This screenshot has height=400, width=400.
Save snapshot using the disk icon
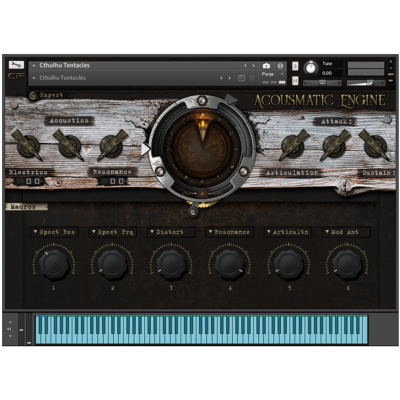[x=242, y=78]
